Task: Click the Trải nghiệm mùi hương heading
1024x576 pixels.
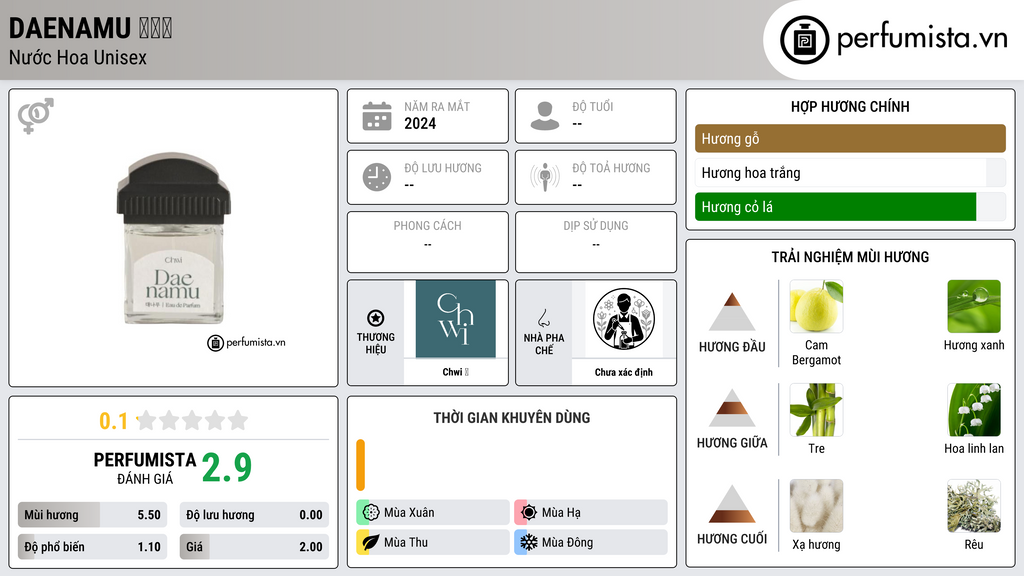Action: [x=850, y=257]
